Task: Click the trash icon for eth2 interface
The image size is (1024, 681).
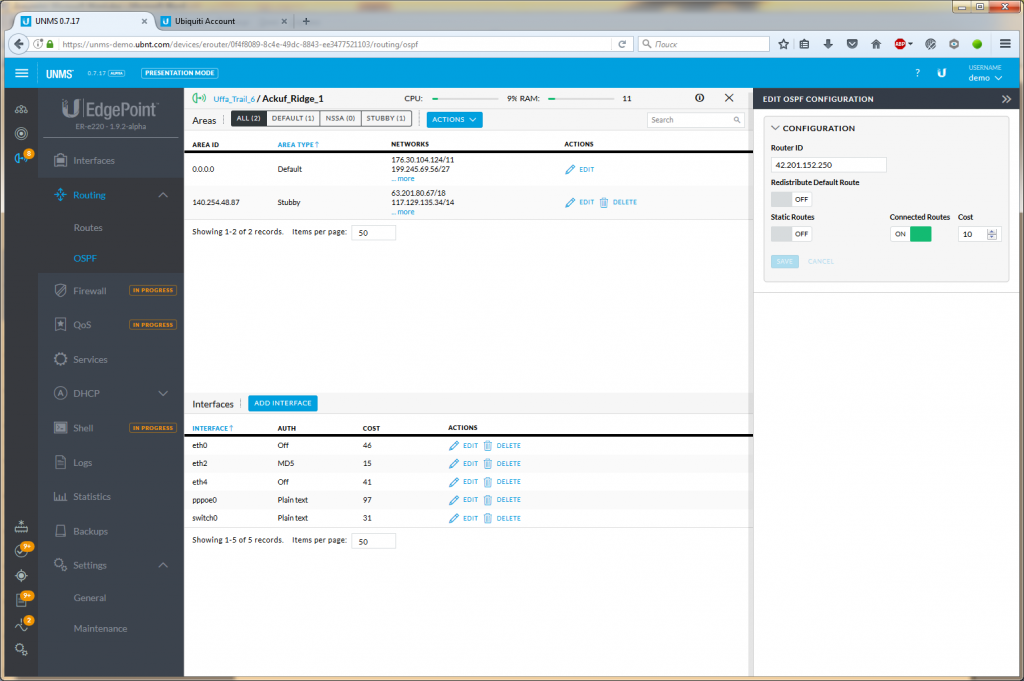Action: (487, 464)
